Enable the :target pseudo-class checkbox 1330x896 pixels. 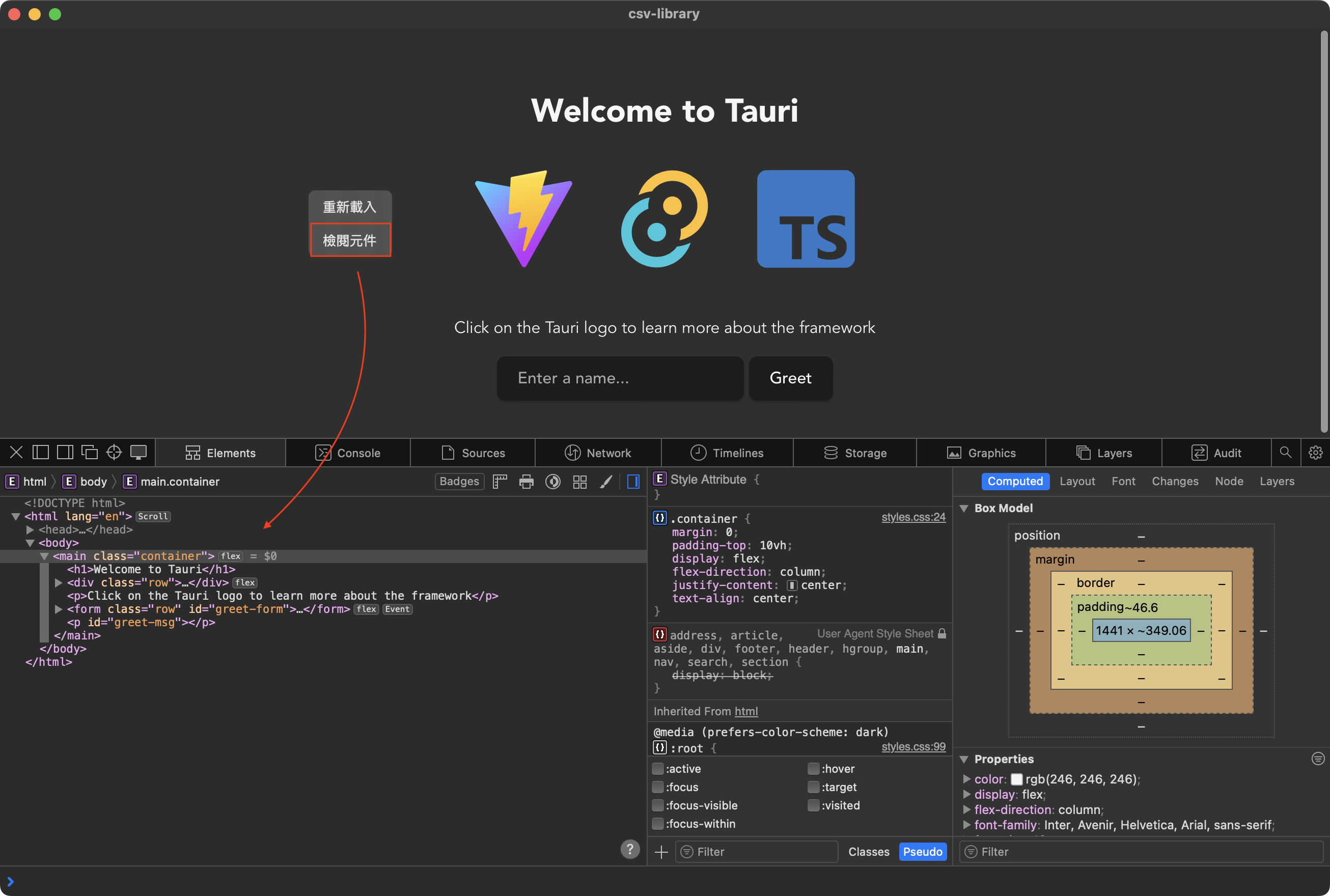click(x=814, y=787)
